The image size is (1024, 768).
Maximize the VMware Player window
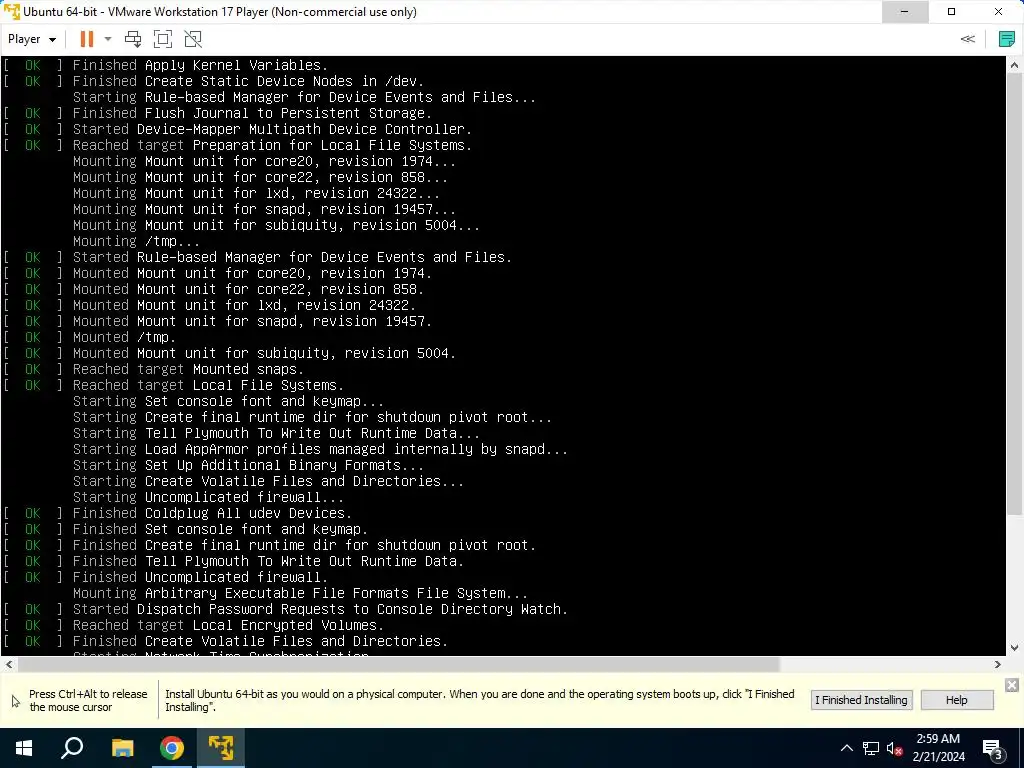[952, 12]
